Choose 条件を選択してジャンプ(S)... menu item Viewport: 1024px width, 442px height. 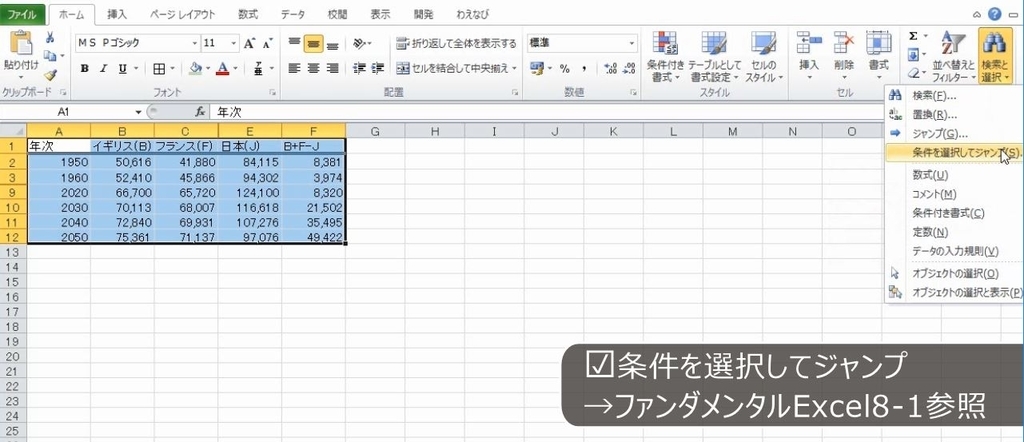(953, 153)
